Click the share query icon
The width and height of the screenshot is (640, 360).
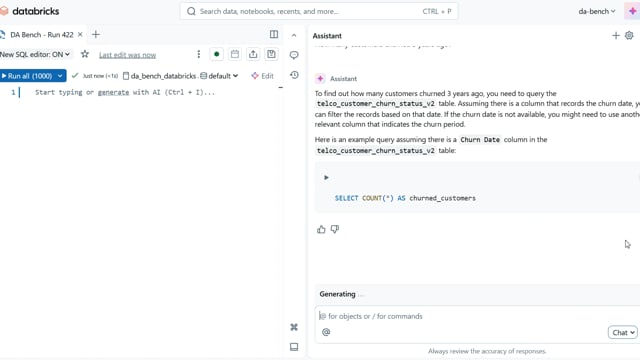pyautogui.click(x=253, y=54)
